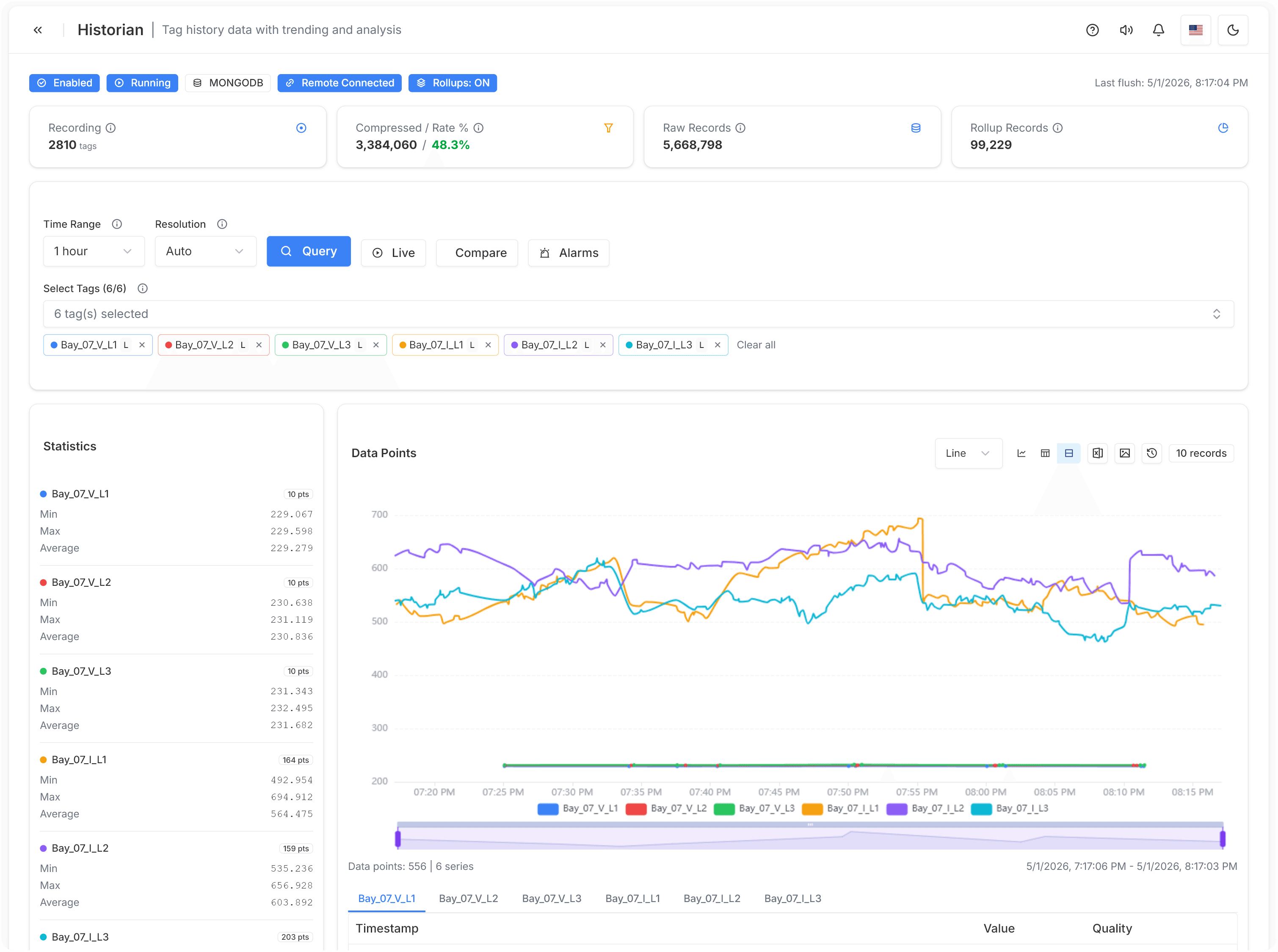Switch to the Bay_07_V_L2 data tab
This screenshot has height=952, width=1278.
(x=469, y=899)
